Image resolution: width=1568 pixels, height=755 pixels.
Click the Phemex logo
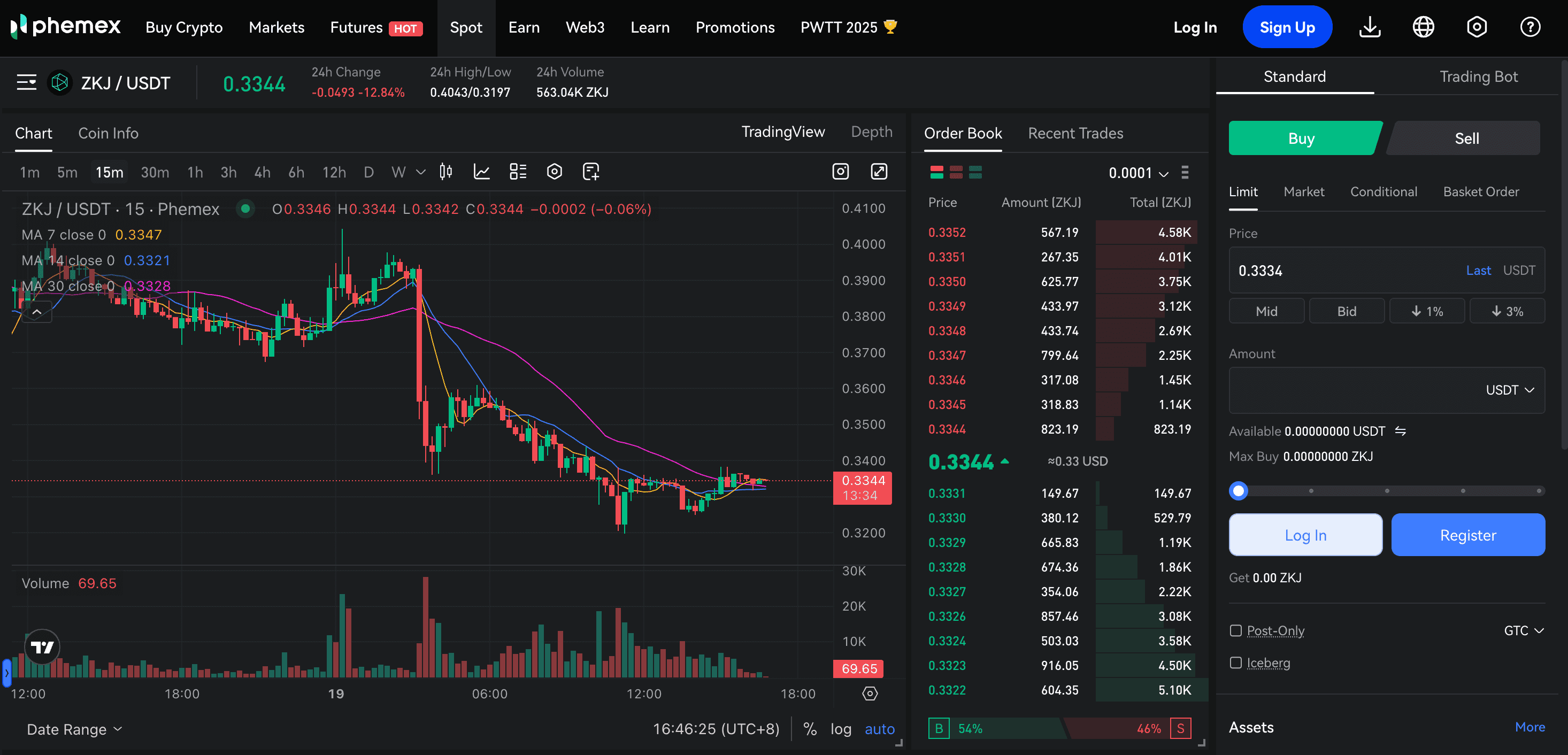click(x=66, y=27)
